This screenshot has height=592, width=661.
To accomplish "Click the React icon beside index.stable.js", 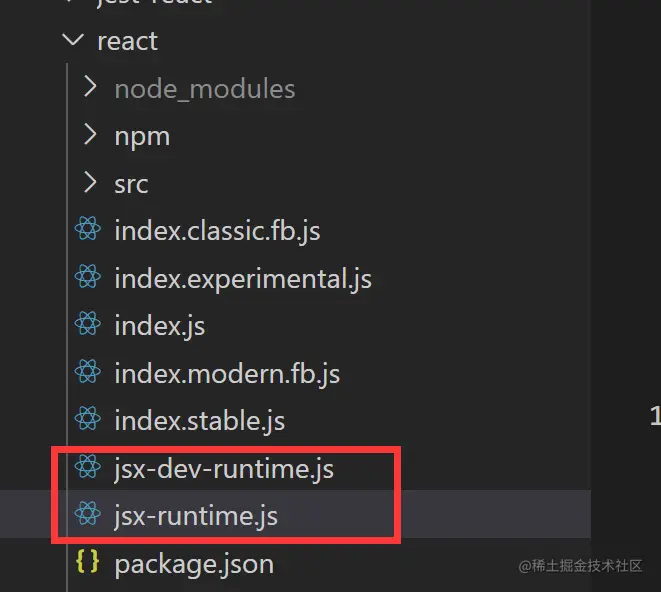I will 88,419.
